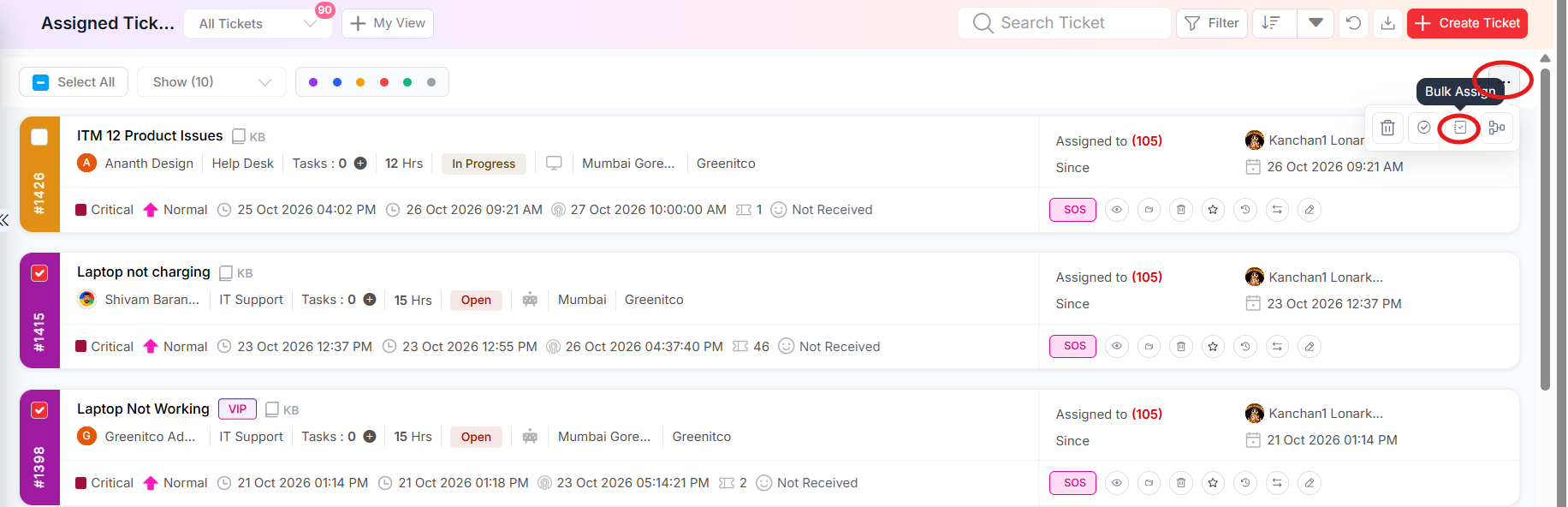Toggle the Select All checkbox
1568x507 pixels.
point(41,82)
